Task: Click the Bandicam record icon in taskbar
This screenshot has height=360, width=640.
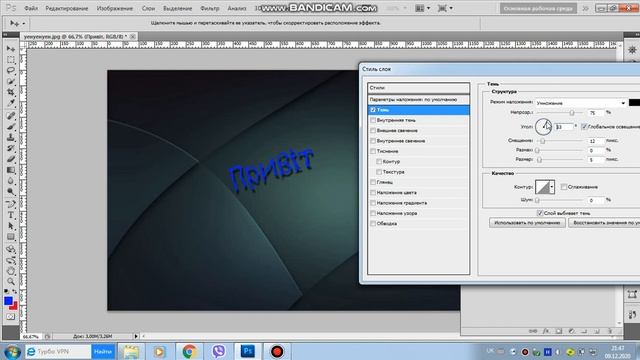Action: [277, 351]
